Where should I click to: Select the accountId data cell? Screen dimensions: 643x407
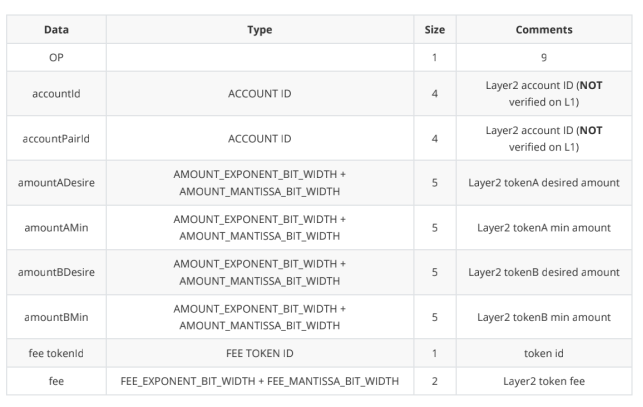[56, 94]
